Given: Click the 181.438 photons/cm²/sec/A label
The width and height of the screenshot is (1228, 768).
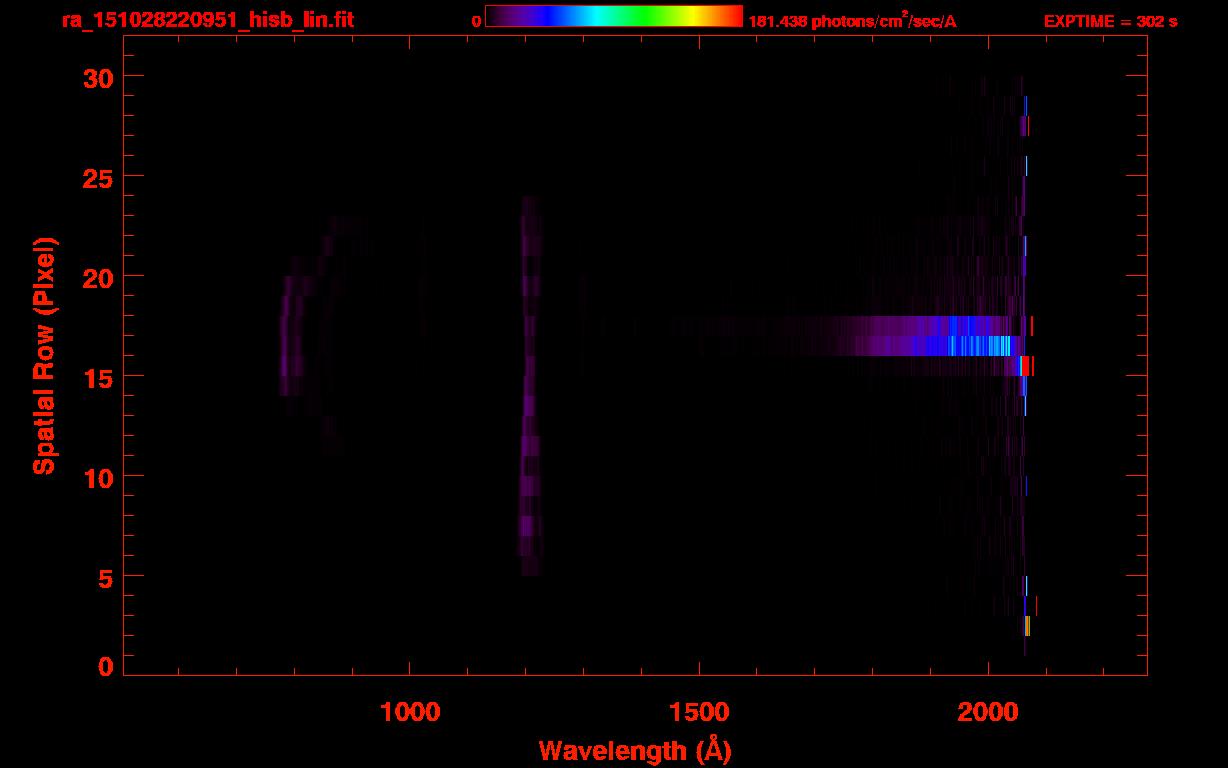Looking at the screenshot, I should point(852,21).
